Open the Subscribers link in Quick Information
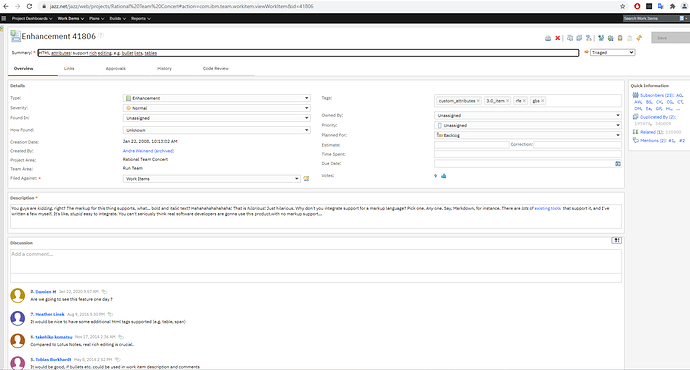690x370 pixels. [657, 95]
